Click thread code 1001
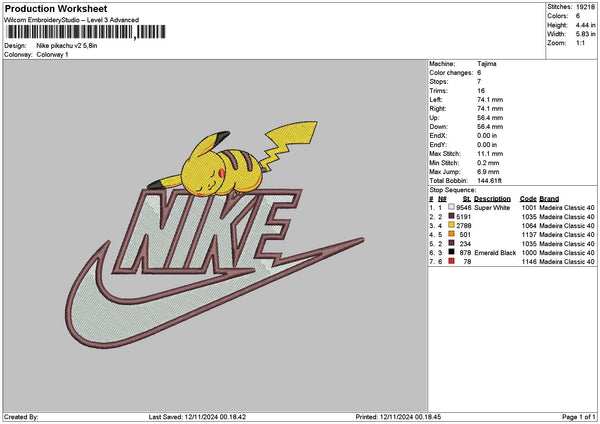Screen dimensions: 600x424 (529, 208)
